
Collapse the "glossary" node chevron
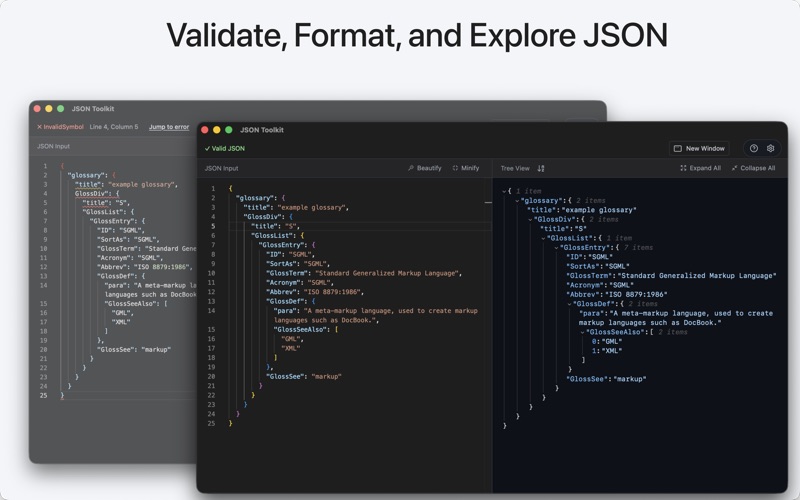[517, 201]
